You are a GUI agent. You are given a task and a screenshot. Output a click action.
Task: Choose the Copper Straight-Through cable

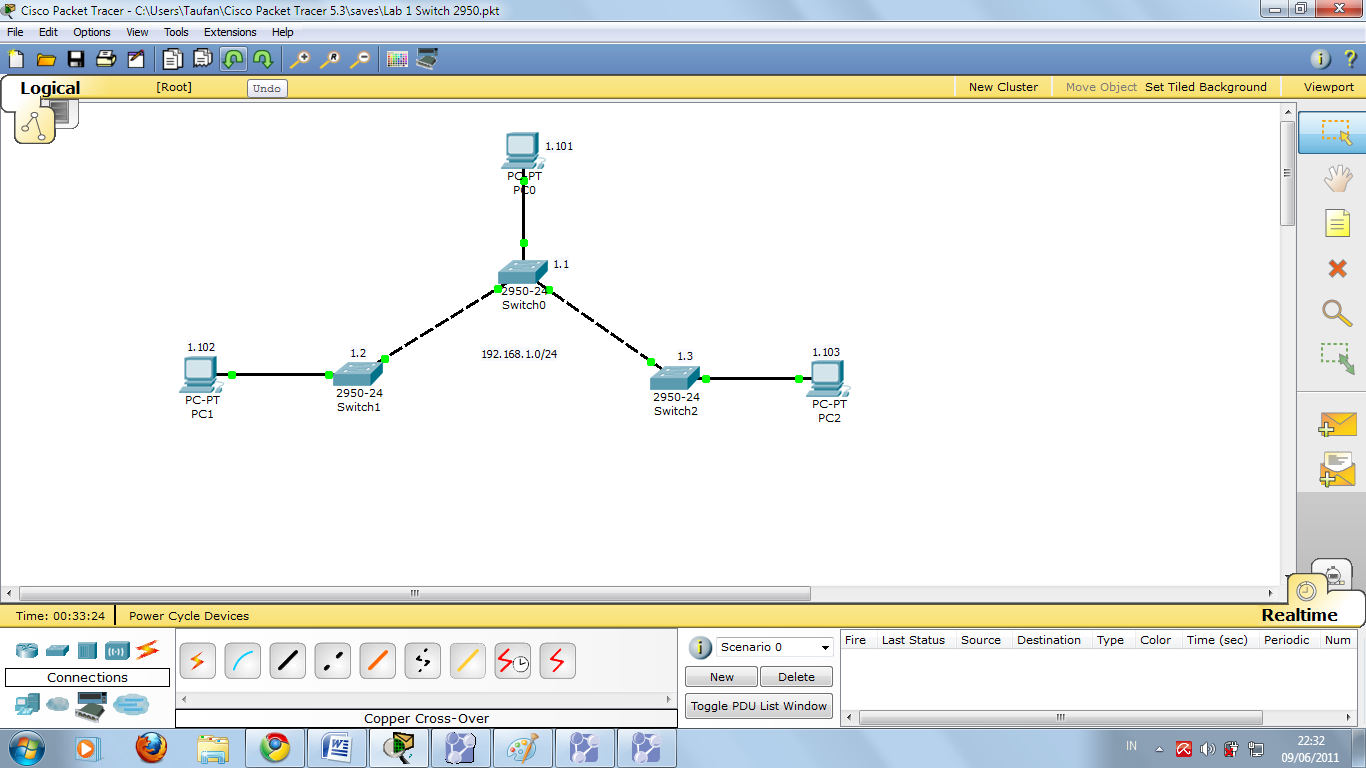288,661
